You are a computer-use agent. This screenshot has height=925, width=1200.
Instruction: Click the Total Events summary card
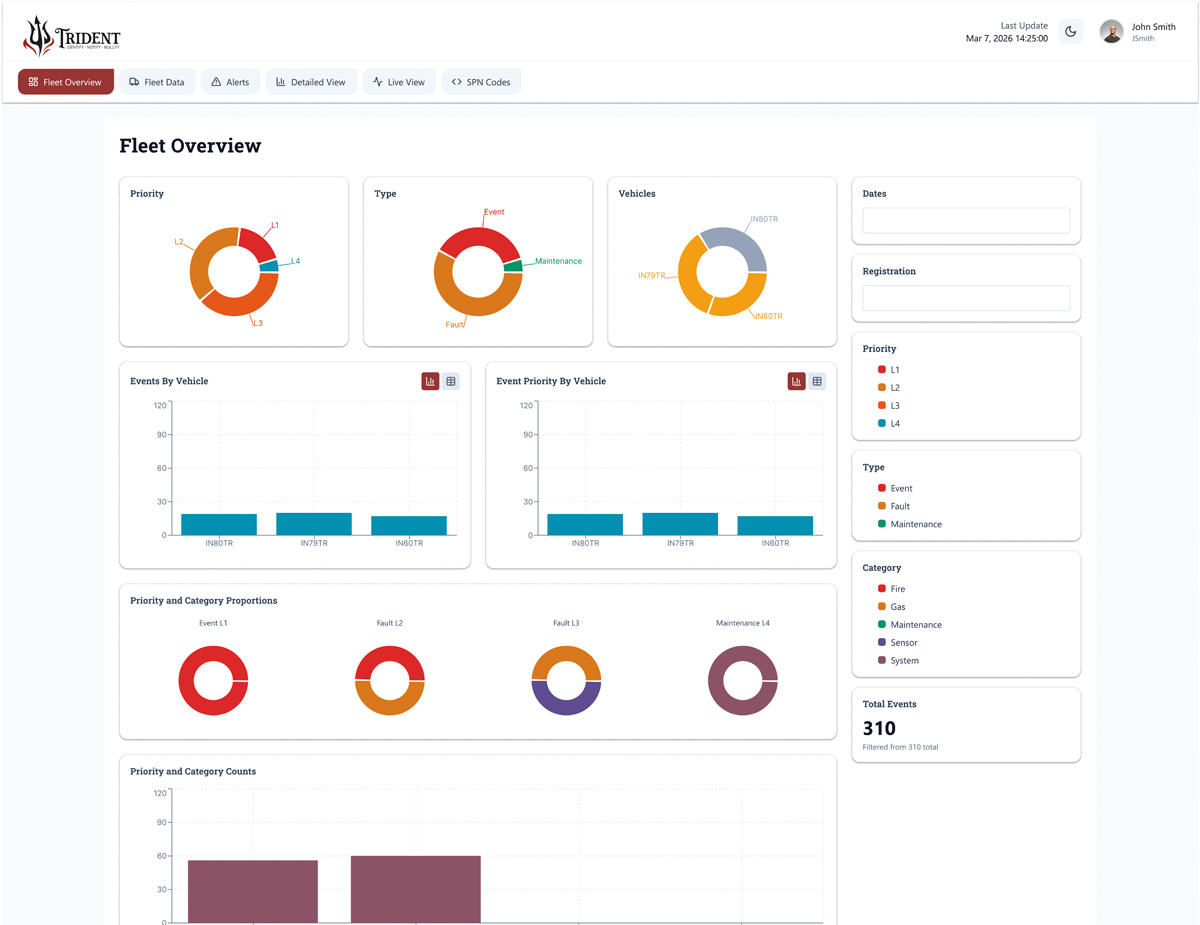click(x=965, y=724)
